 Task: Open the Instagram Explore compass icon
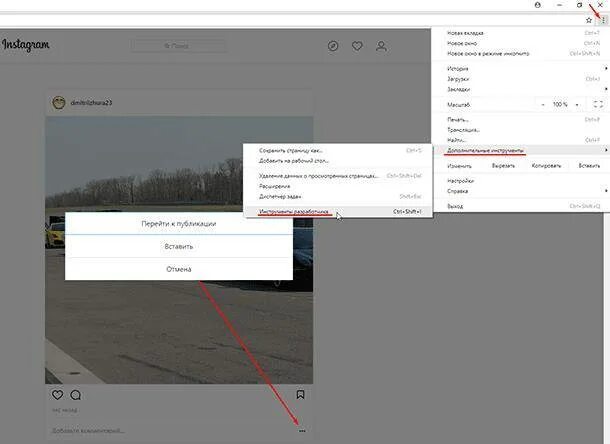click(333, 46)
